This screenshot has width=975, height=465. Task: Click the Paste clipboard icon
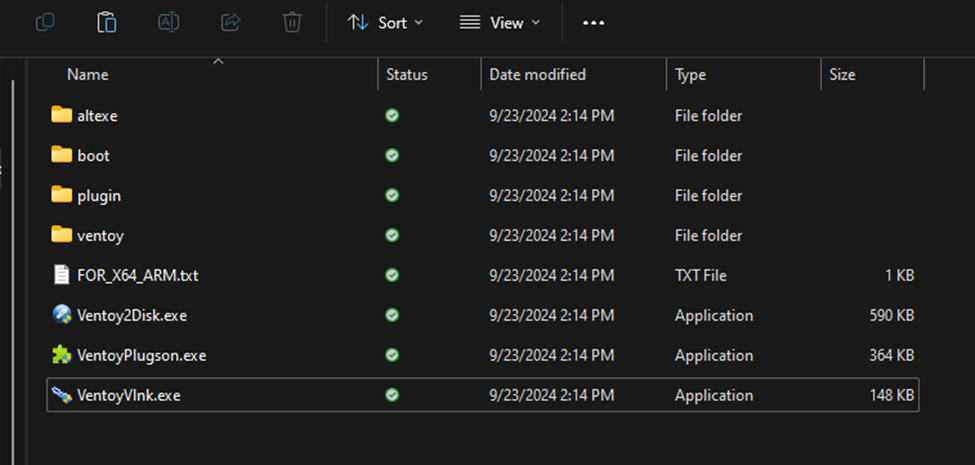[x=107, y=22]
